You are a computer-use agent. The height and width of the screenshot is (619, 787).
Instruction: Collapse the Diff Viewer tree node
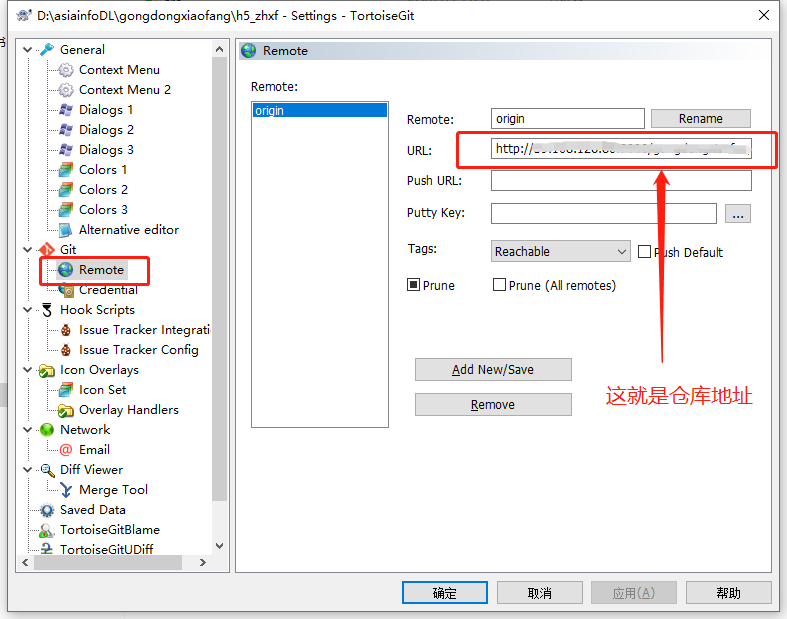click(28, 470)
